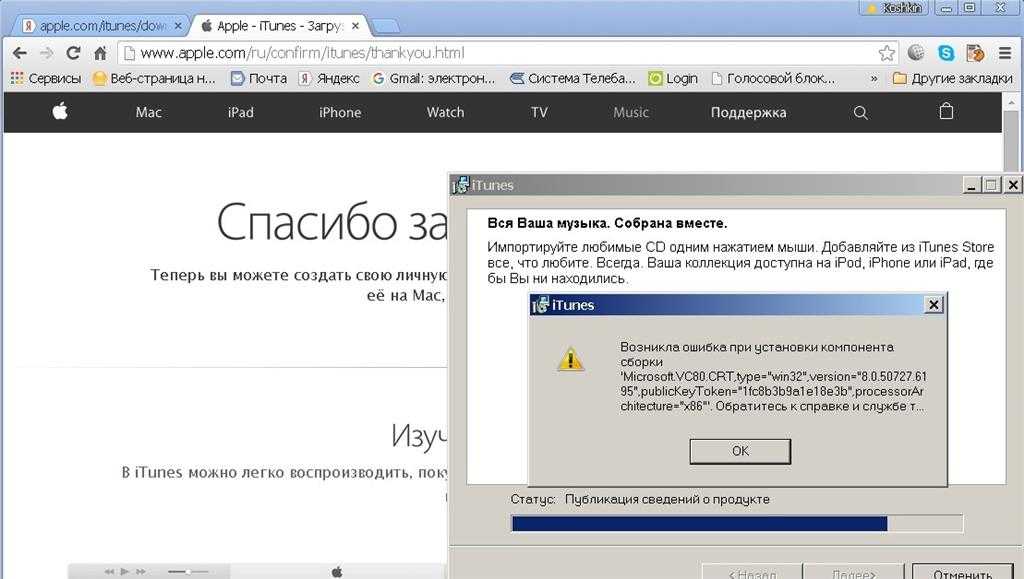Click OK in the error dialog

click(740, 451)
